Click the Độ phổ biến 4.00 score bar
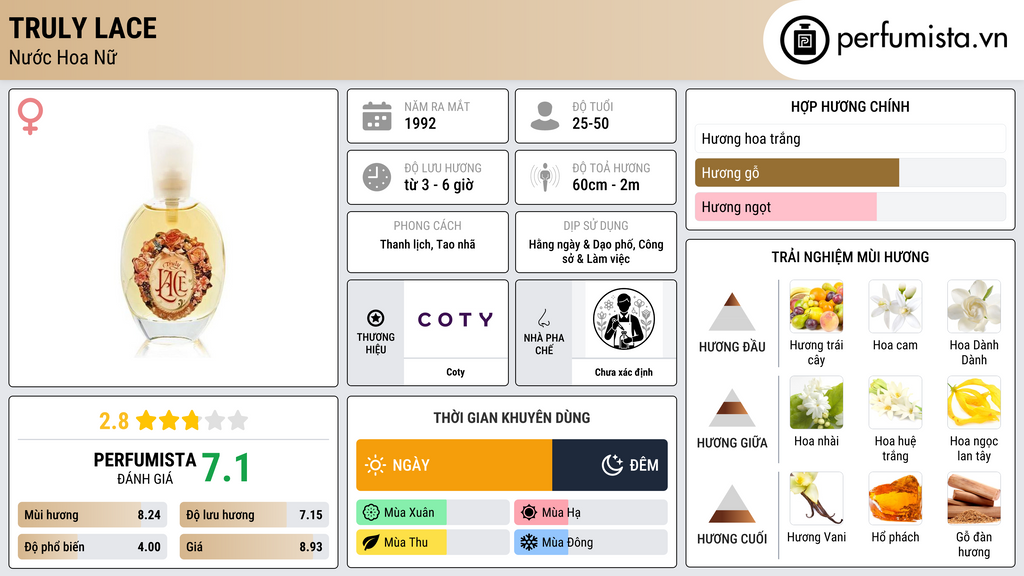Viewport: 1024px width, 576px height. [92, 547]
